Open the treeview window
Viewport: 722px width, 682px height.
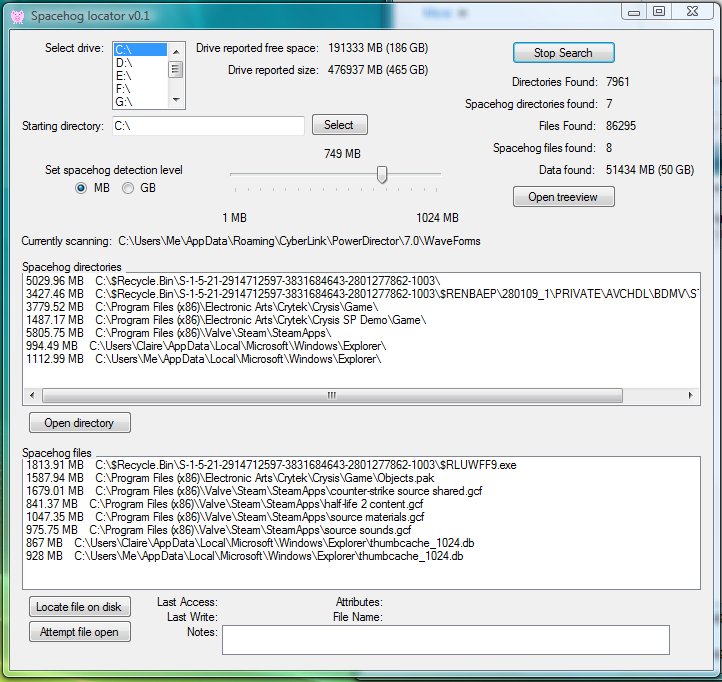coord(563,197)
